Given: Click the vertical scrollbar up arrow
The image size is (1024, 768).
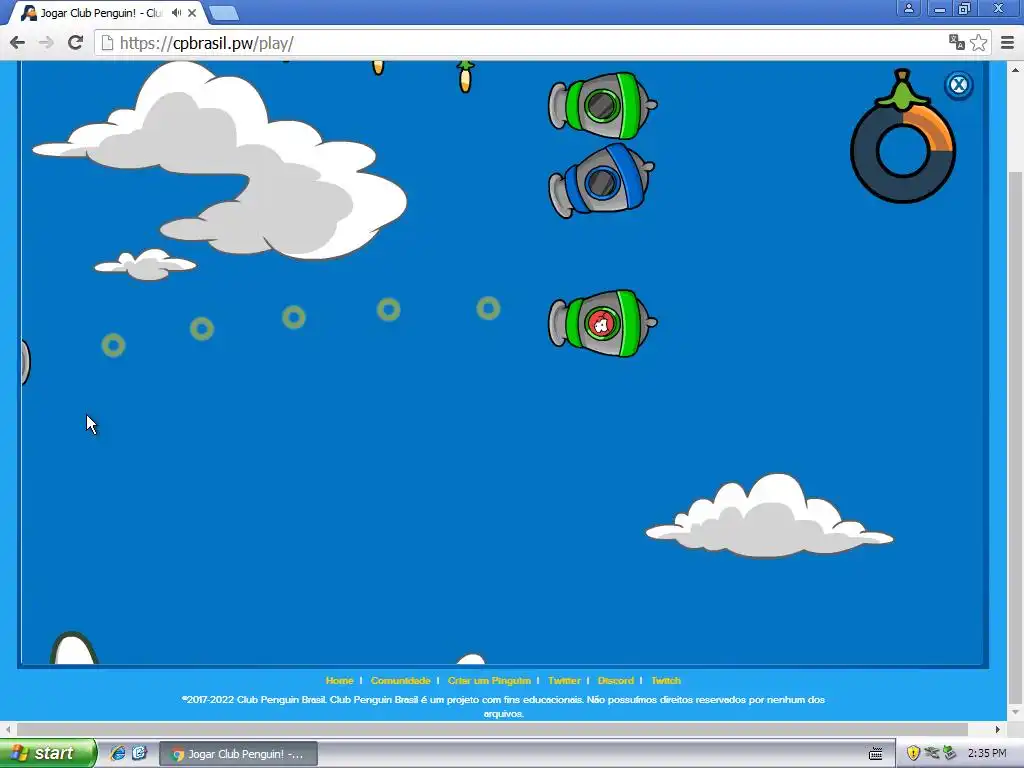Looking at the screenshot, I should (1015, 69).
